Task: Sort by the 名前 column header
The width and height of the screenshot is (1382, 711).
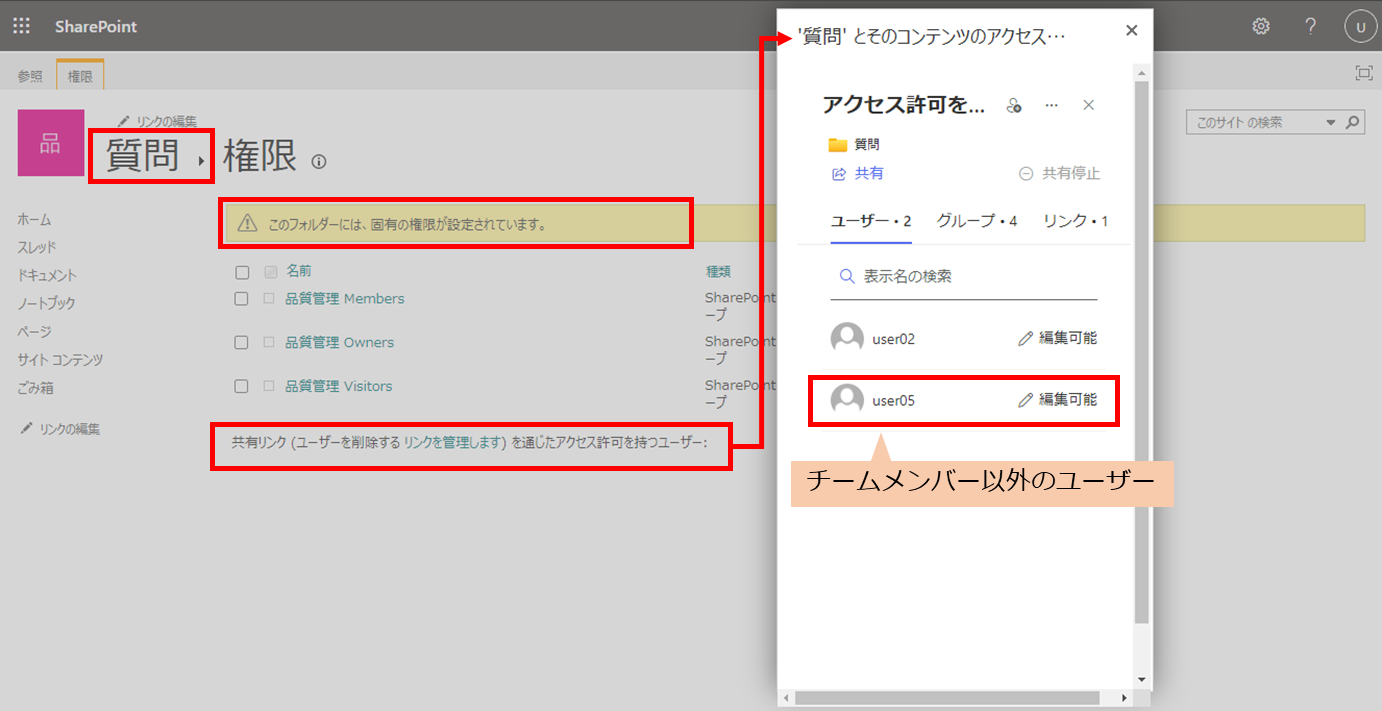Action: tap(298, 271)
